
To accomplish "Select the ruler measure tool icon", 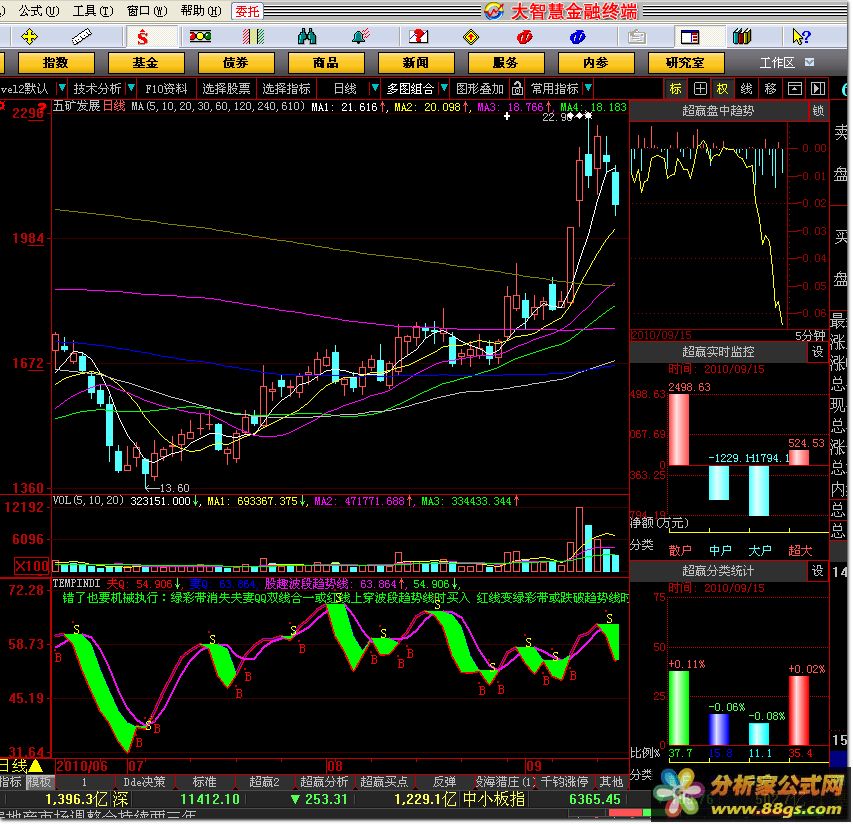I will (82, 37).
